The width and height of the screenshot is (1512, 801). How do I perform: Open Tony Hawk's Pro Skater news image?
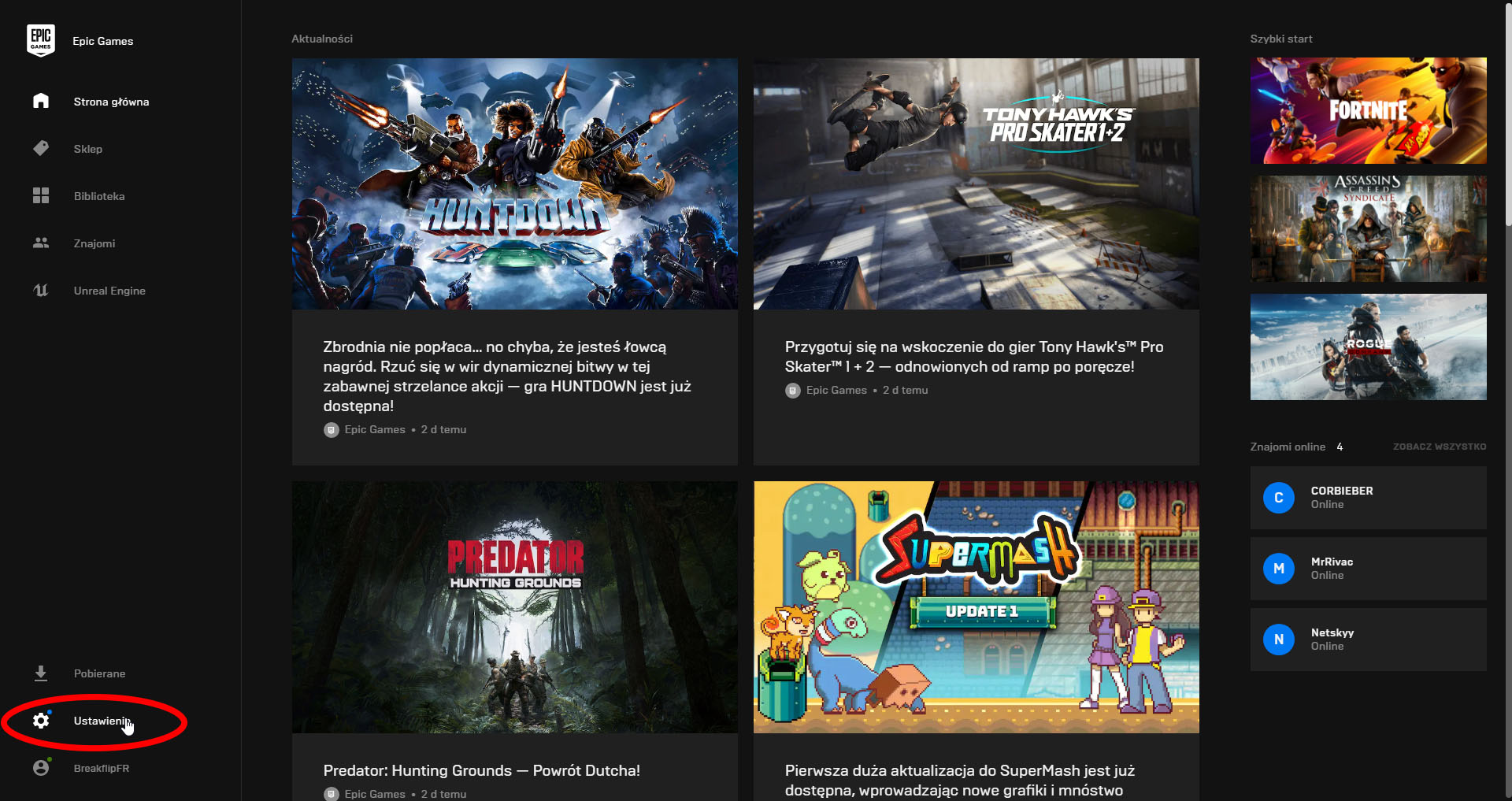[976, 184]
